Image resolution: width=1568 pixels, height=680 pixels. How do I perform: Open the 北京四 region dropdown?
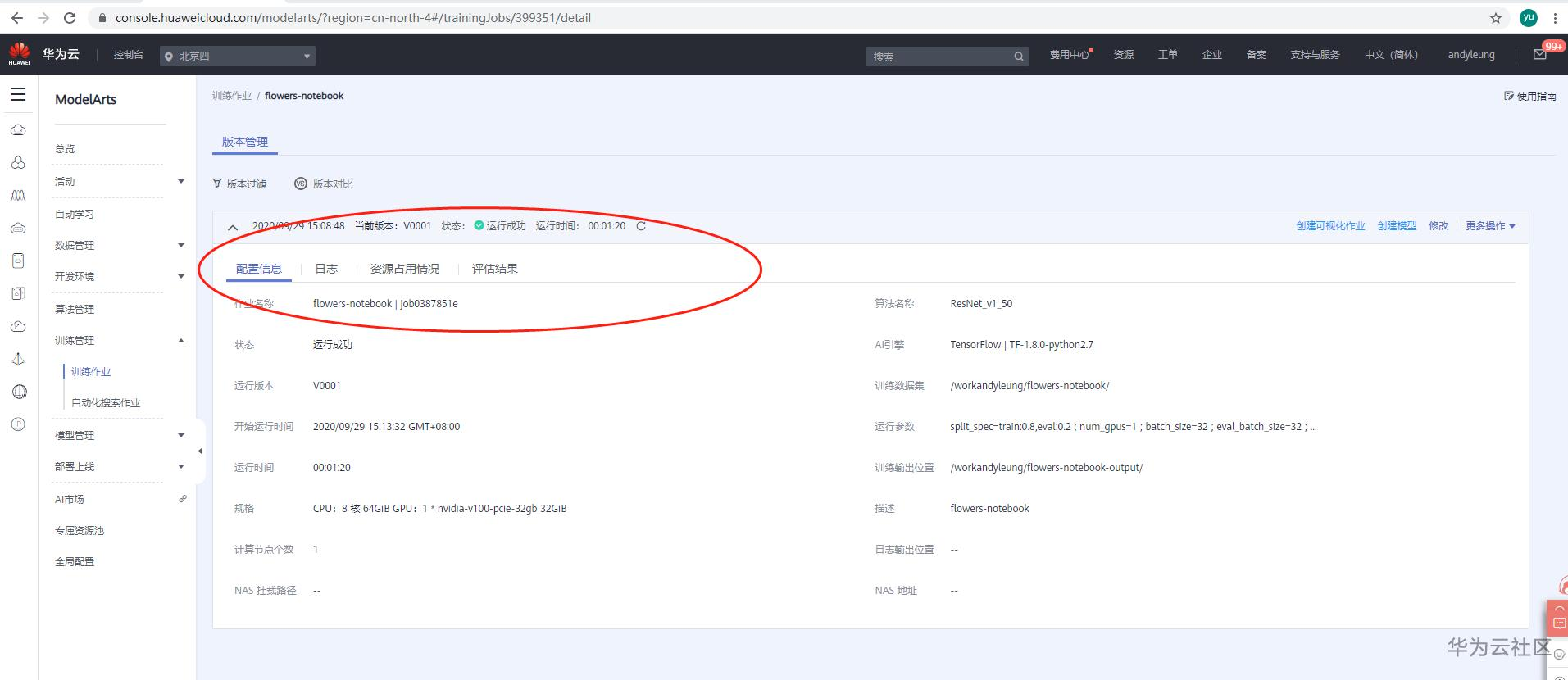(x=238, y=56)
